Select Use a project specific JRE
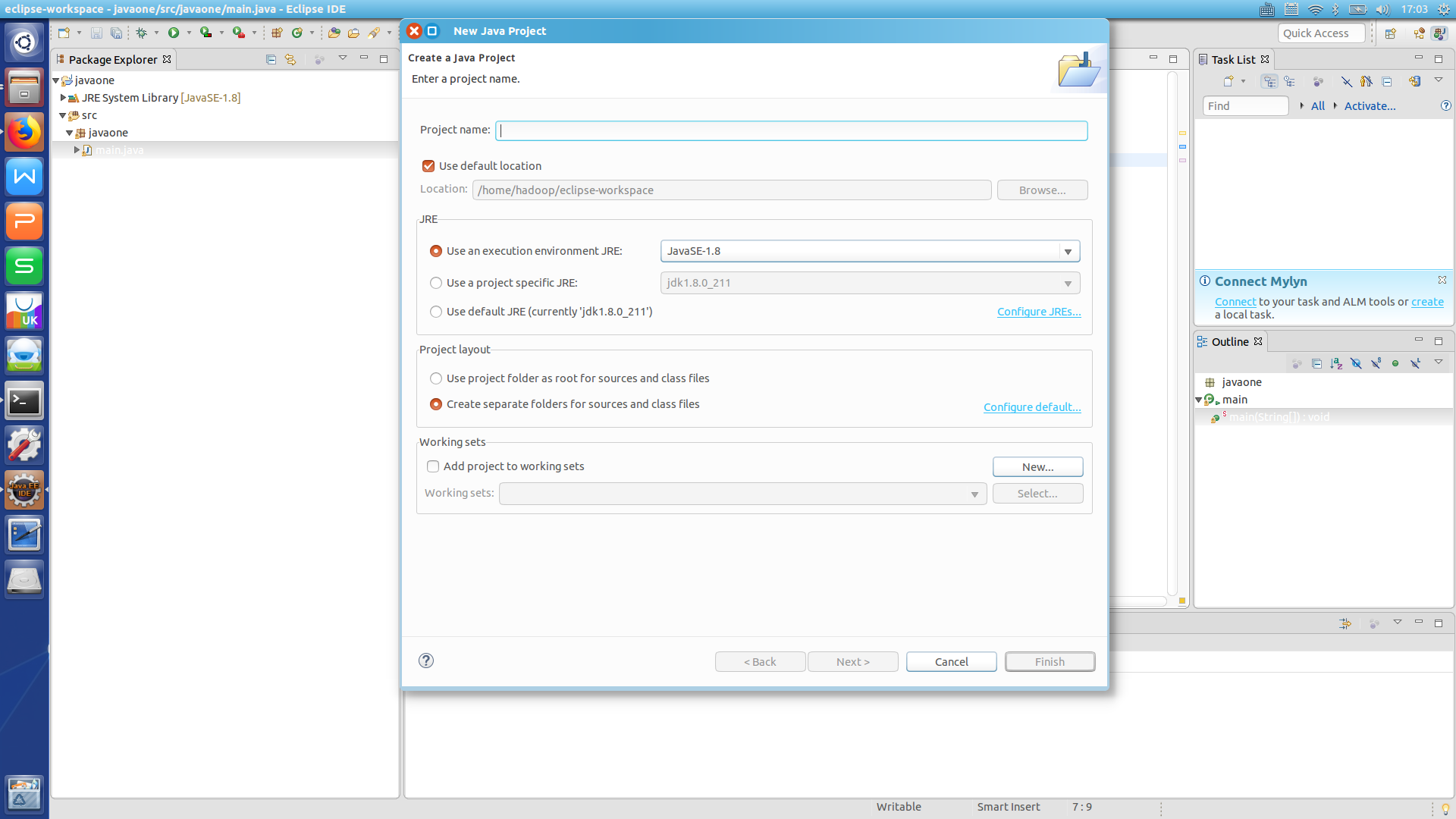This screenshot has height=819, width=1456. pos(436,283)
